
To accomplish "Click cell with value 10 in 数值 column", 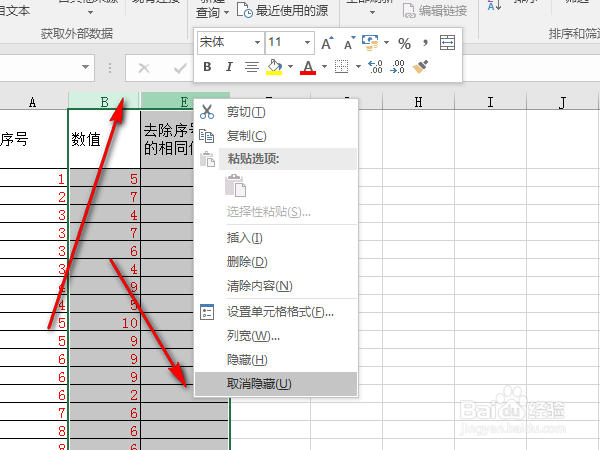I will click(x=104, y=323).
